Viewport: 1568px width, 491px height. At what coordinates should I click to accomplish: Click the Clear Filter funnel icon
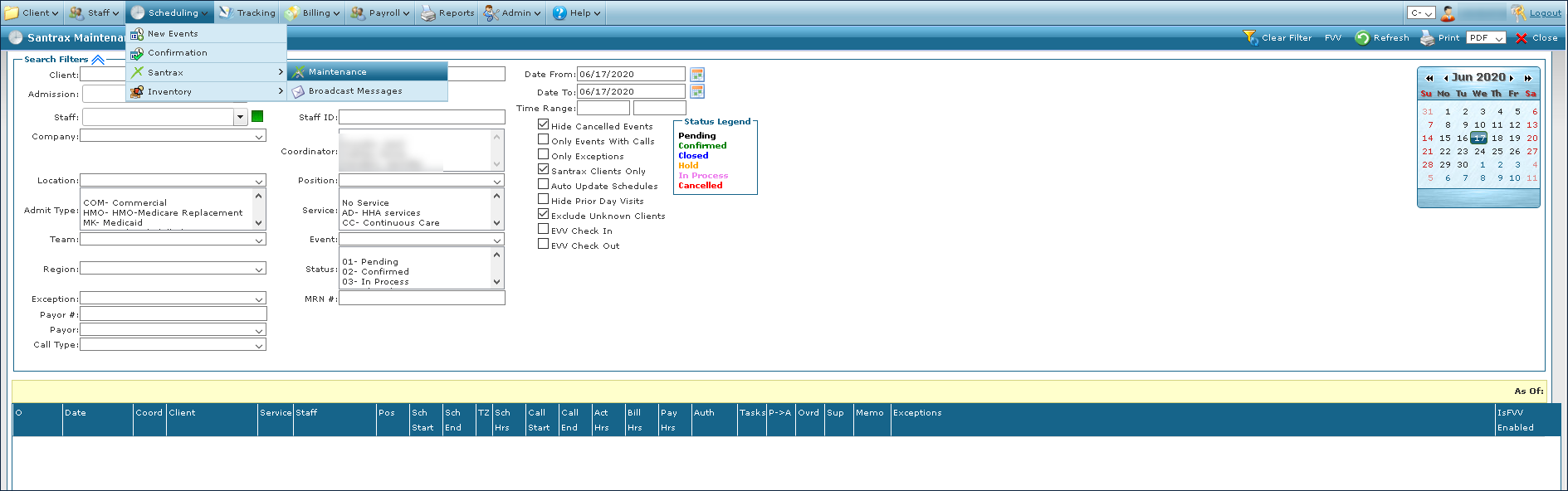coord(1250,37)
